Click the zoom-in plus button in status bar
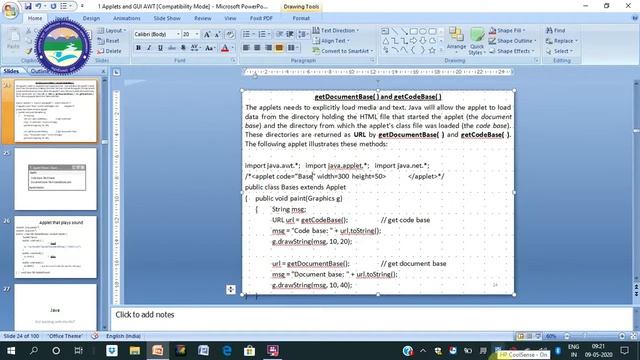640x360 pixels. click(x=622, y=336)
